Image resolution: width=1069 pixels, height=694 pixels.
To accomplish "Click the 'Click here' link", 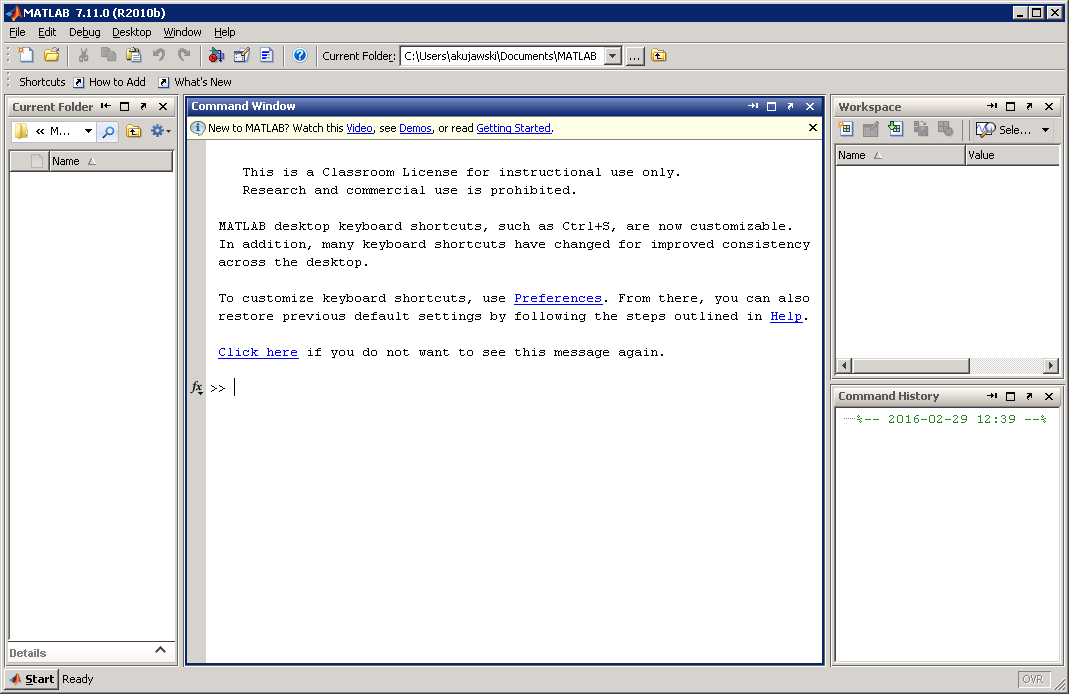I will pyautogui.click(x=258, y=352).
